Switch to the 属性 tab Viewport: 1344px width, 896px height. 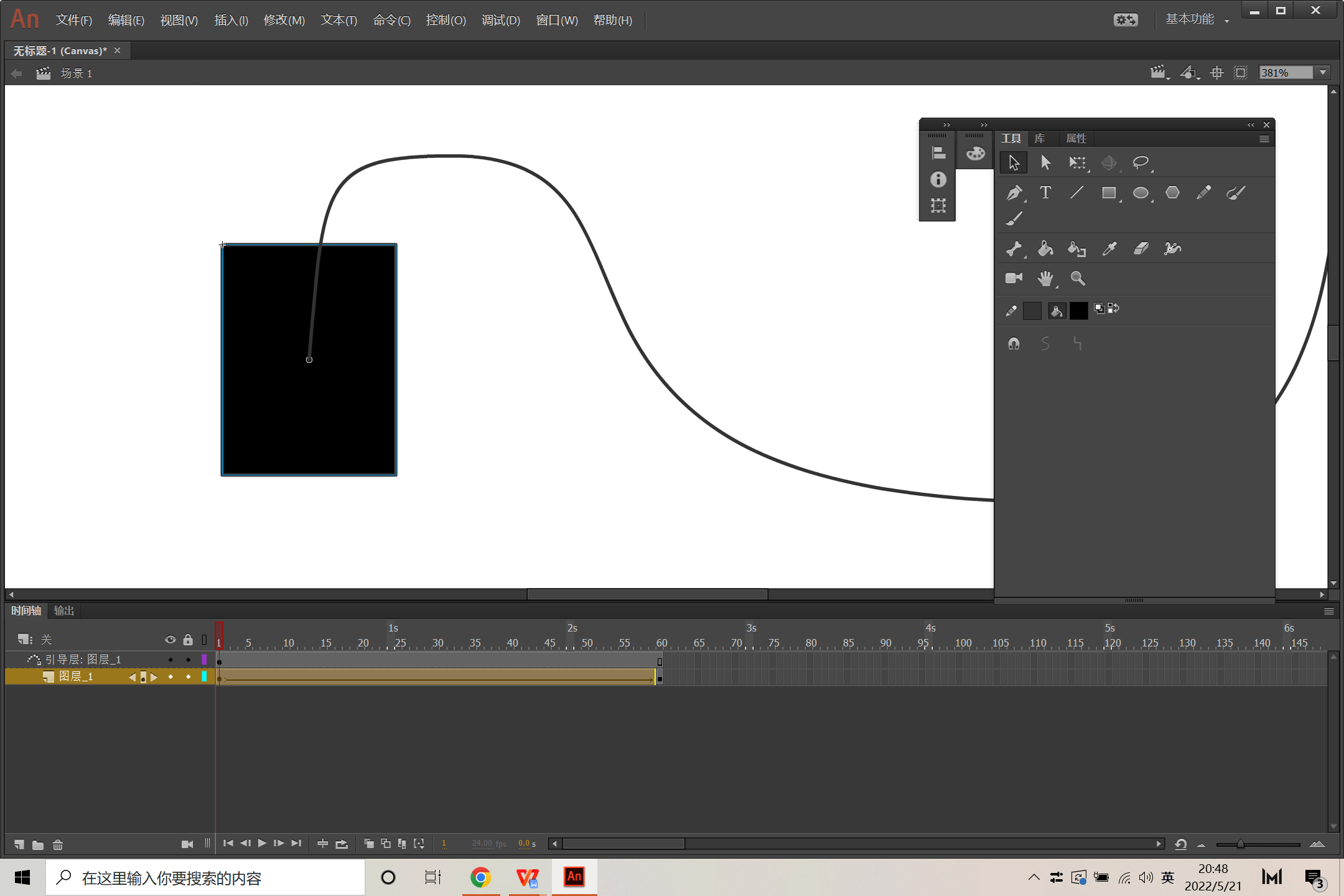point(1076,138)
